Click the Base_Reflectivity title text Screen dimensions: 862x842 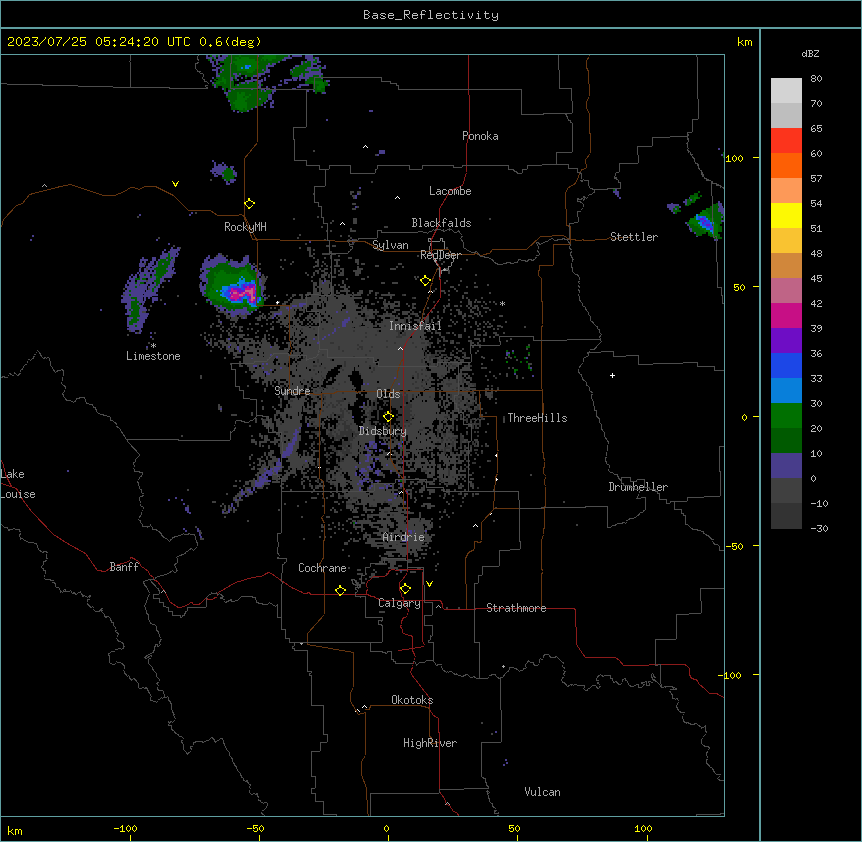click(x=431, y=15)
